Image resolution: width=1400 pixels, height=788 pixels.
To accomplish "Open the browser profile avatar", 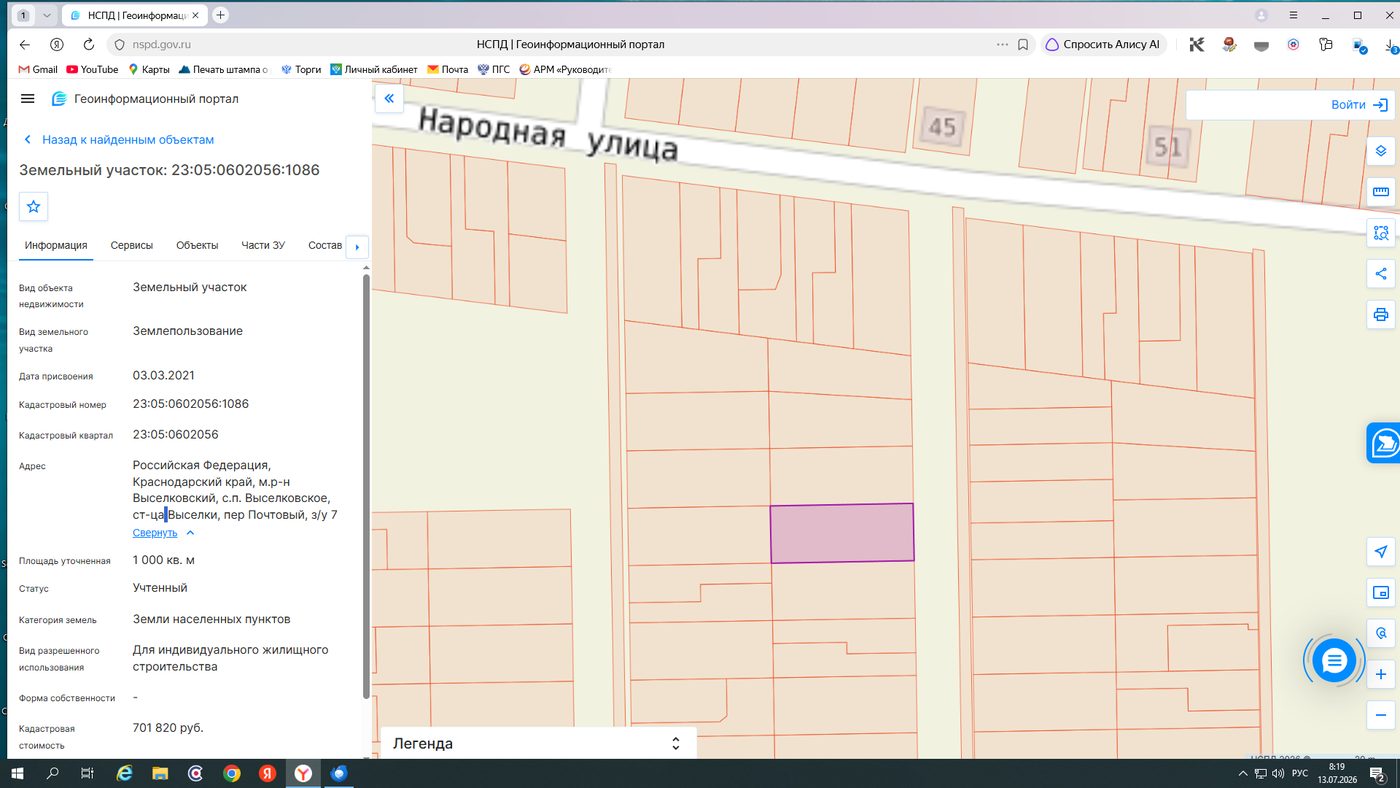I will (x=1261, y=15).
